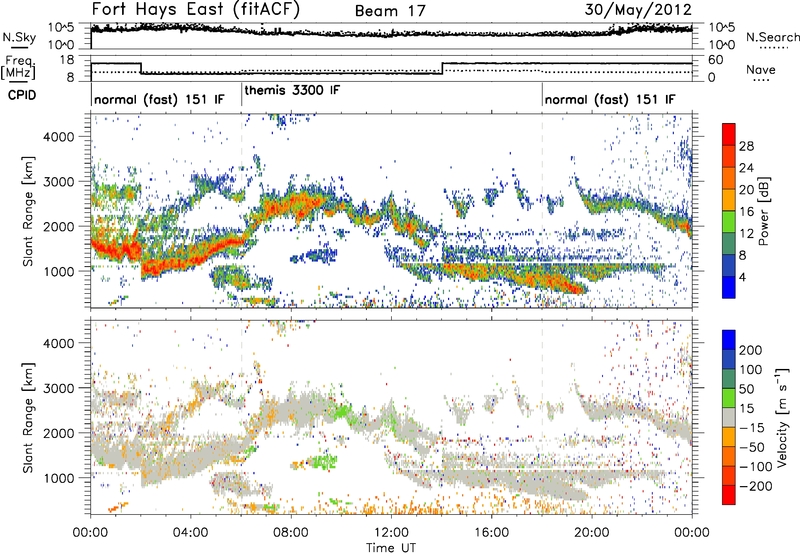Click the time axis tick '04:00'

[x=190, y=533]
